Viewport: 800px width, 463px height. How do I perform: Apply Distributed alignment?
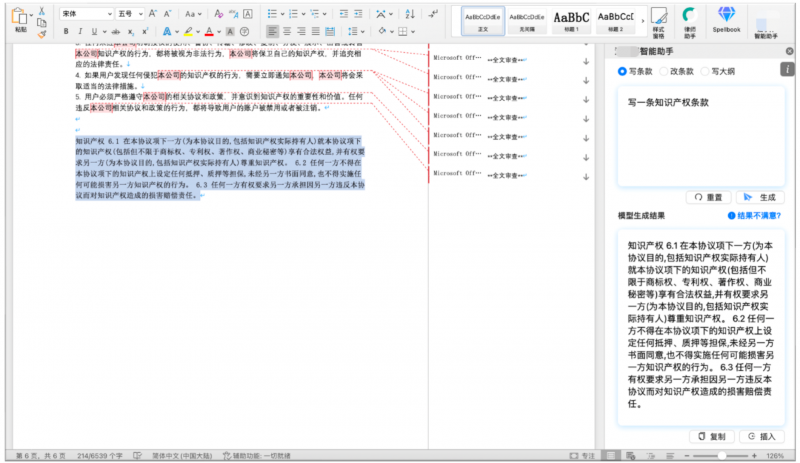(x=330, y=32)
